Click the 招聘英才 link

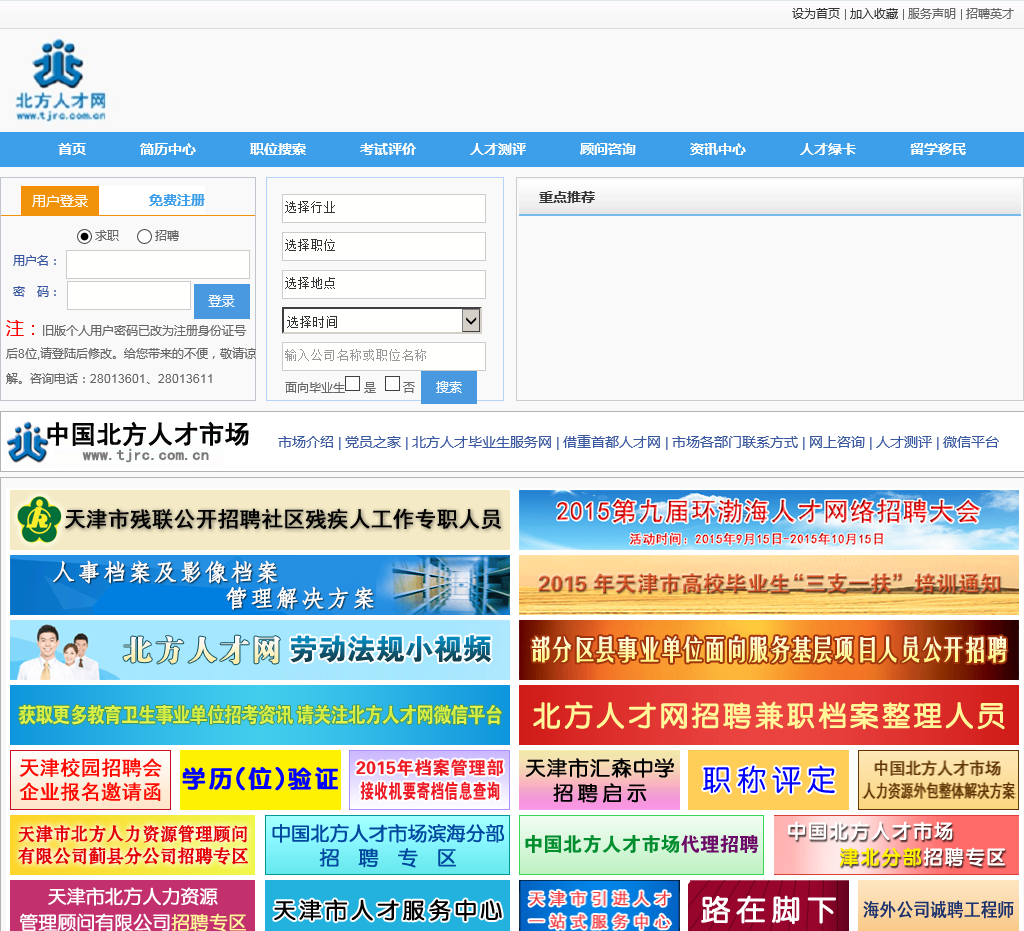(989, 14)
